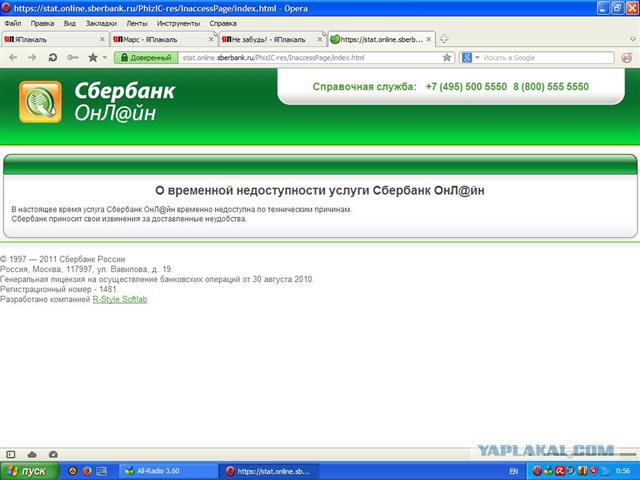Click the EN language indicator
This screenshot has width=640, height=480.
pyautogui.click(x=513, y=471)
